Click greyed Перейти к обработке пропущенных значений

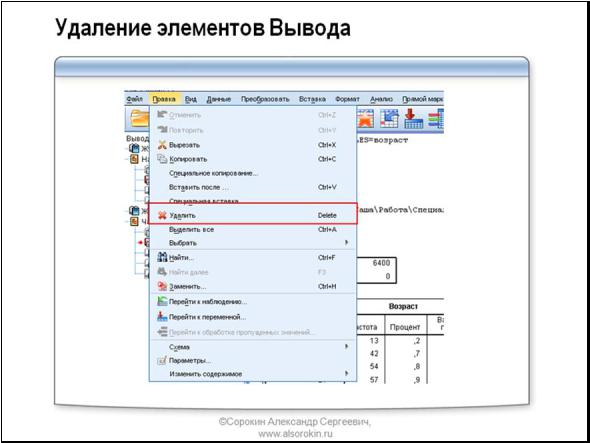[252, 332]
